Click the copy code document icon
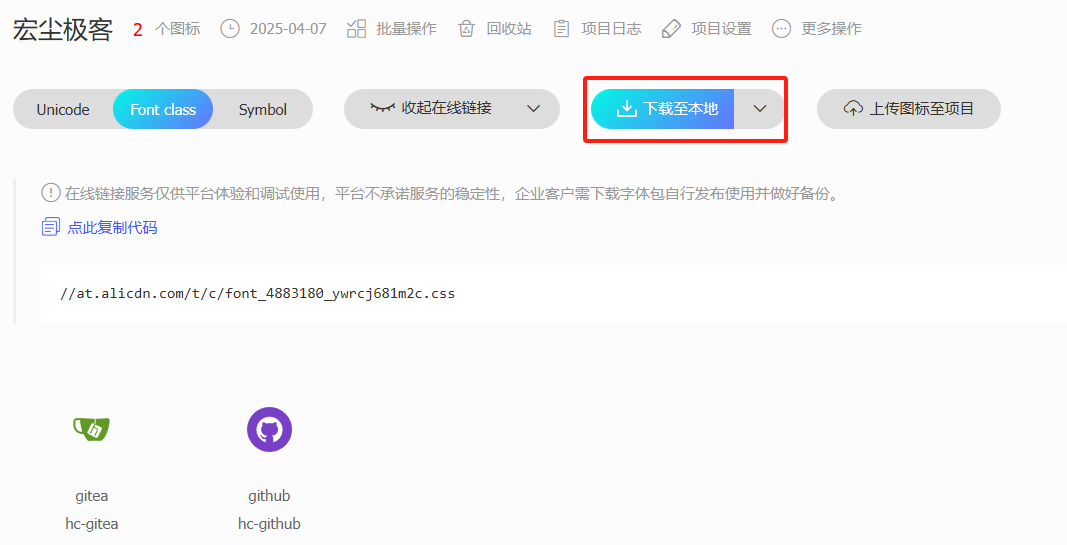 (50, 227)
